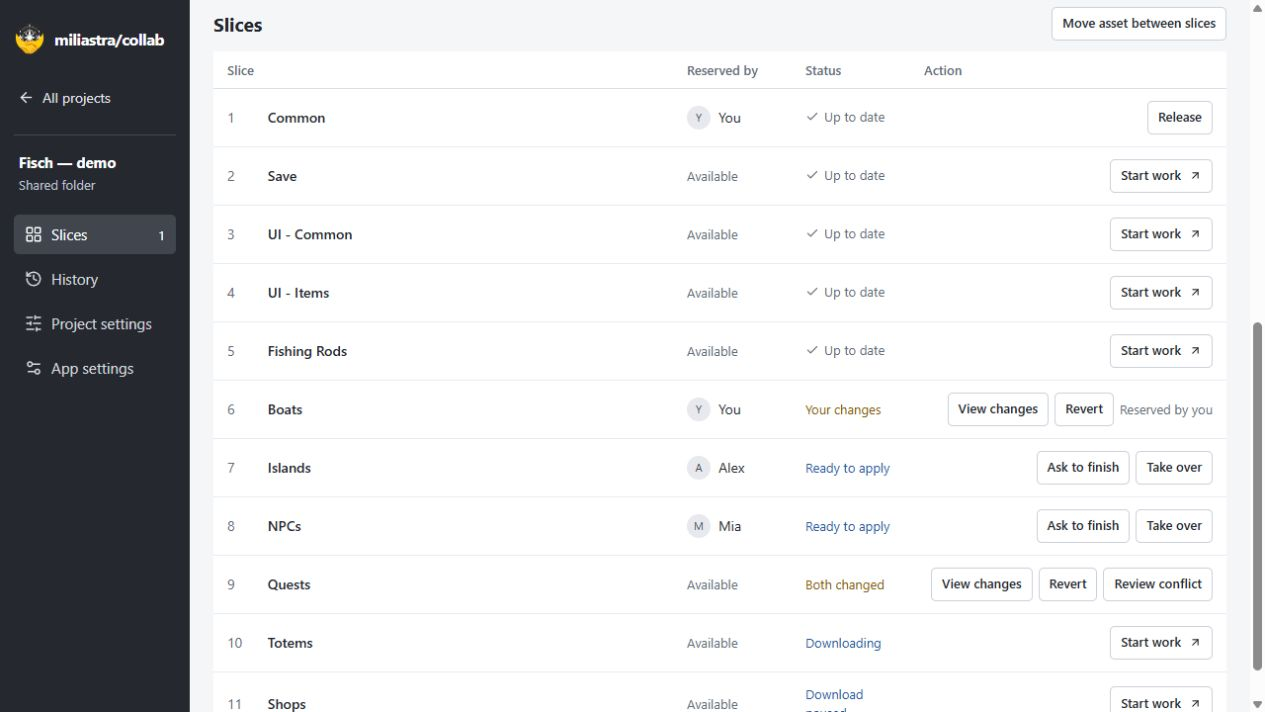Click the Slices grid icon in sidebar
Viewport: 1265px width, 712px height.
point(34,235)
